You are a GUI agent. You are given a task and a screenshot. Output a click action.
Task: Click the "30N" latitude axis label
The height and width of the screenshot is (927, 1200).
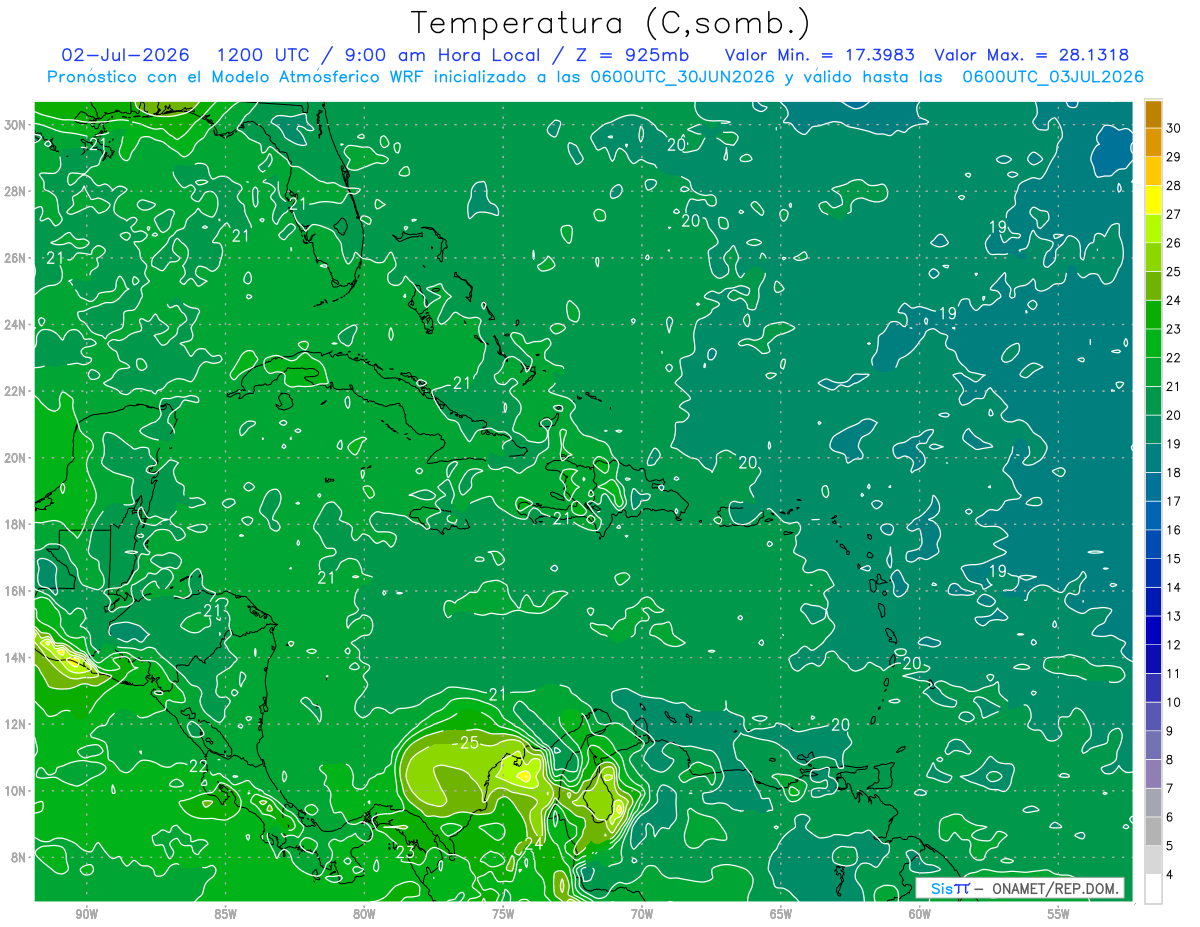coord(17,125)
